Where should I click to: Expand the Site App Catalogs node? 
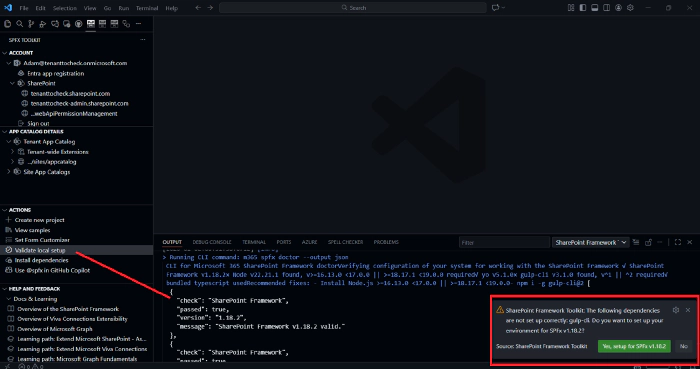(8, 172)
